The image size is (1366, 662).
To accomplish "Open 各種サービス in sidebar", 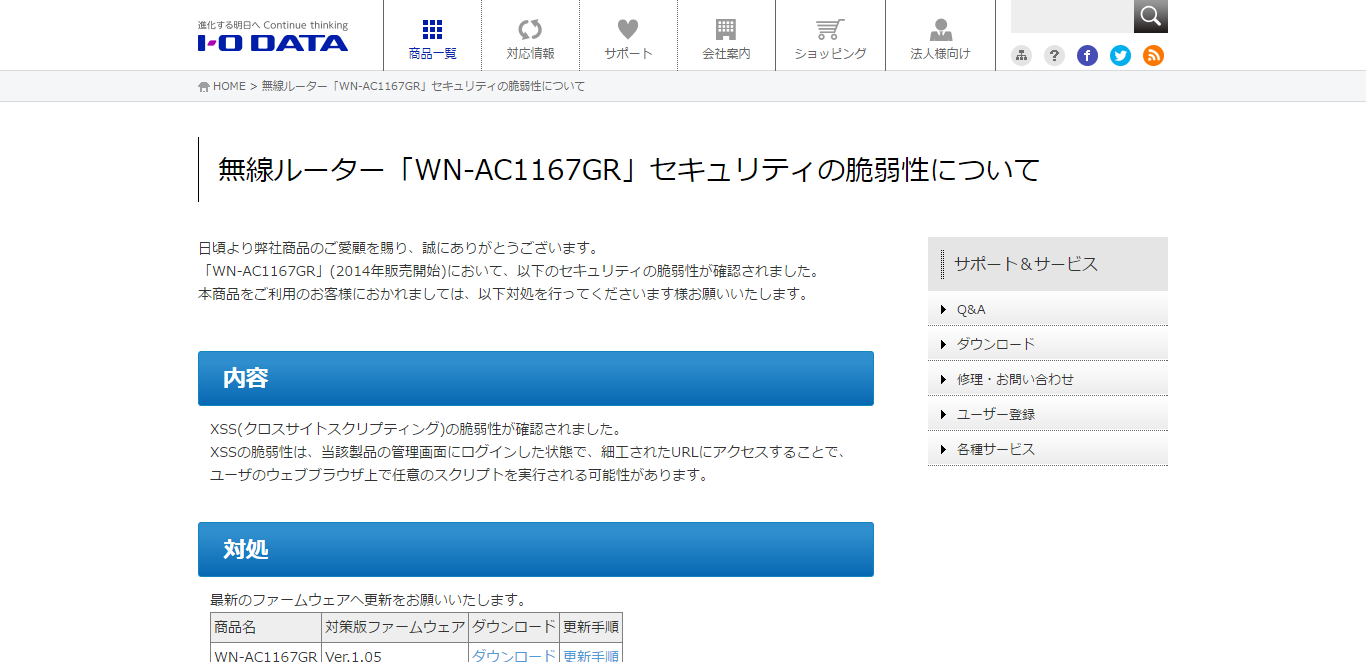I will point(1048,449).
